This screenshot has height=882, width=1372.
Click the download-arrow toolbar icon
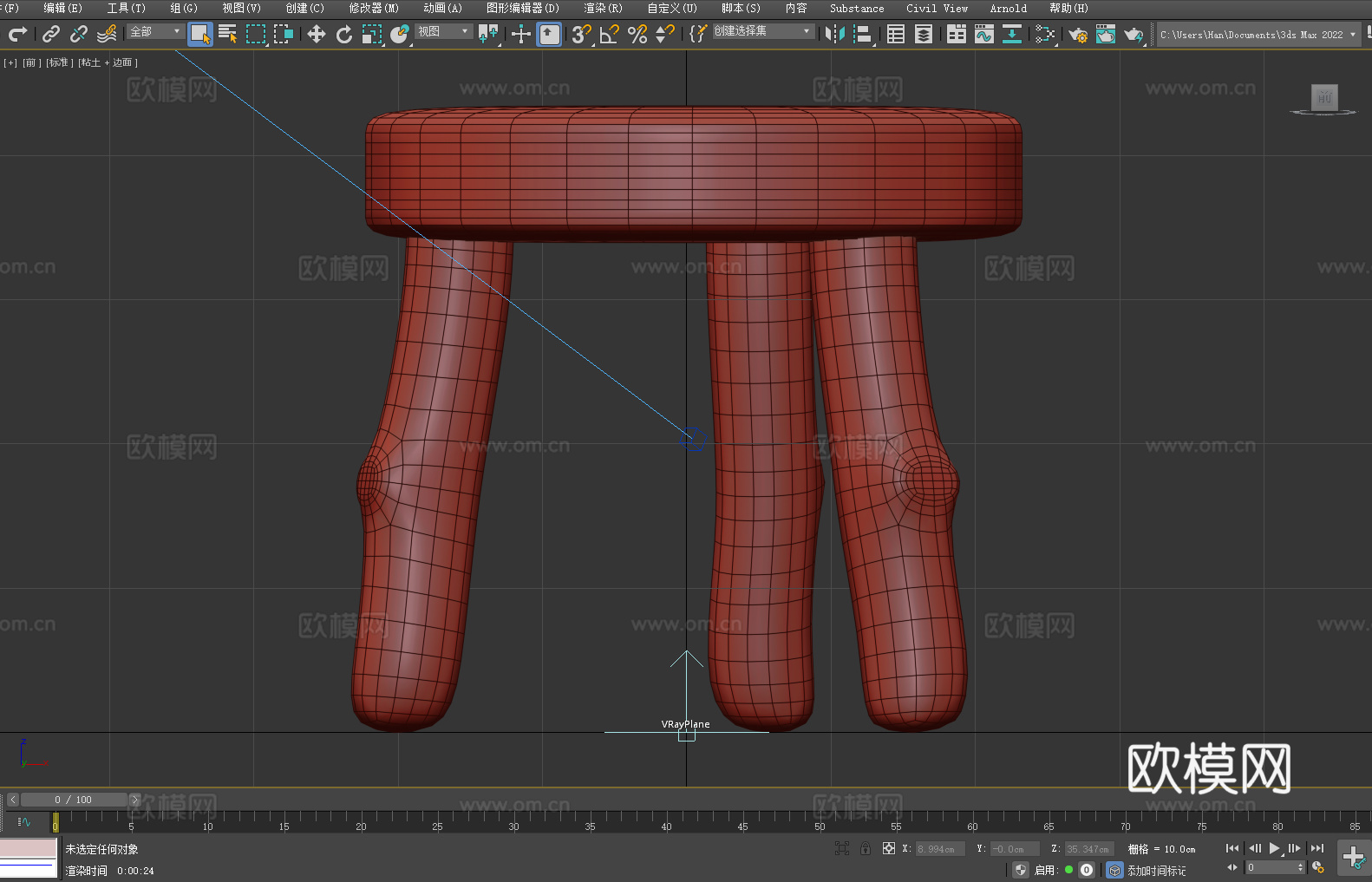[x=1011, y=34]
